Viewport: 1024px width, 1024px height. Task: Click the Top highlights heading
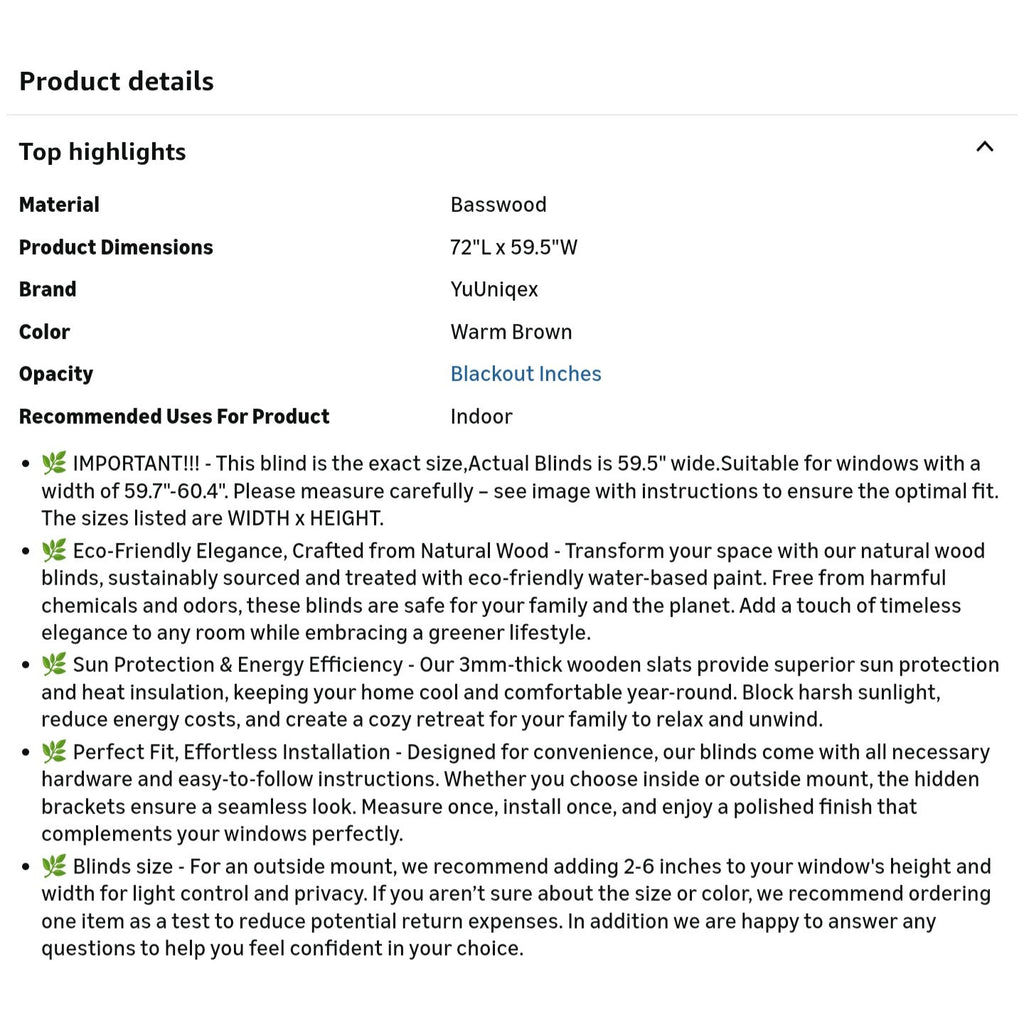point(103,152)
